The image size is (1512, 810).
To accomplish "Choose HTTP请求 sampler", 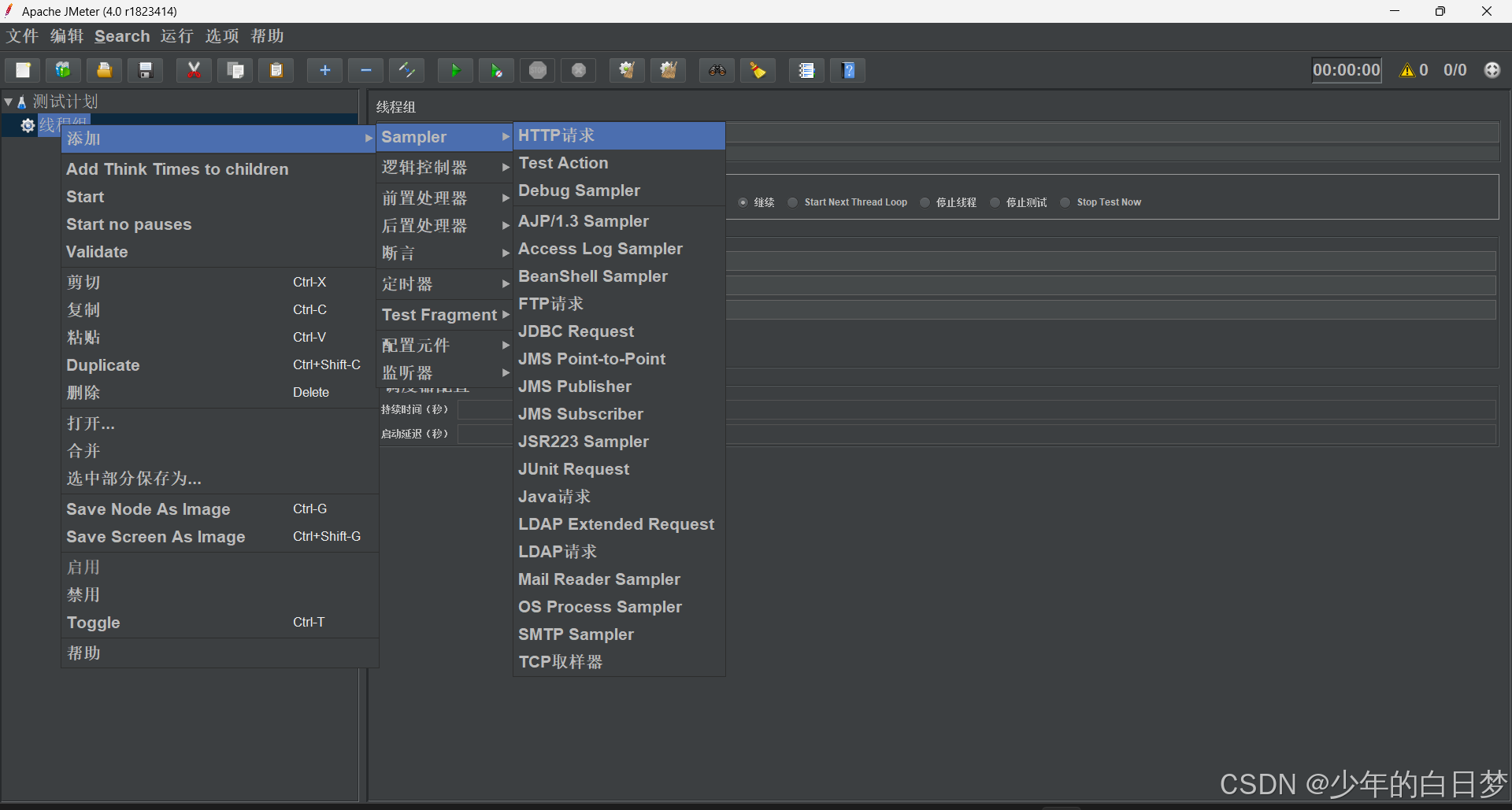I will click(619, 135).
